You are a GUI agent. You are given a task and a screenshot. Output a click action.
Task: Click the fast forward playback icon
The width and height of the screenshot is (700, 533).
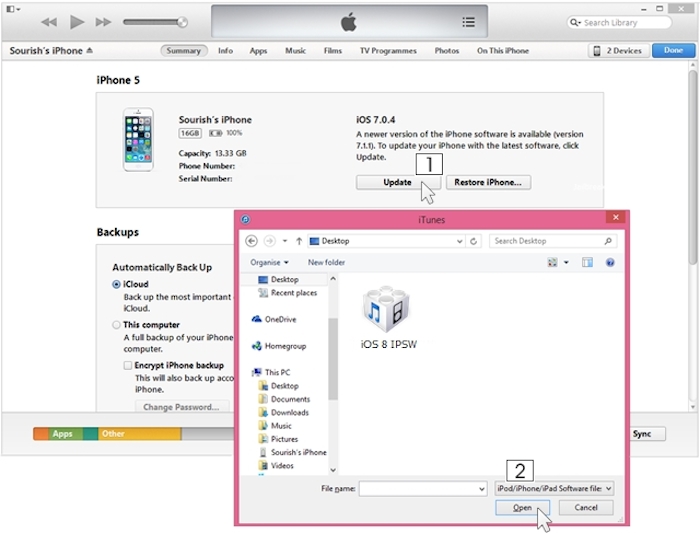pos(103,22)
